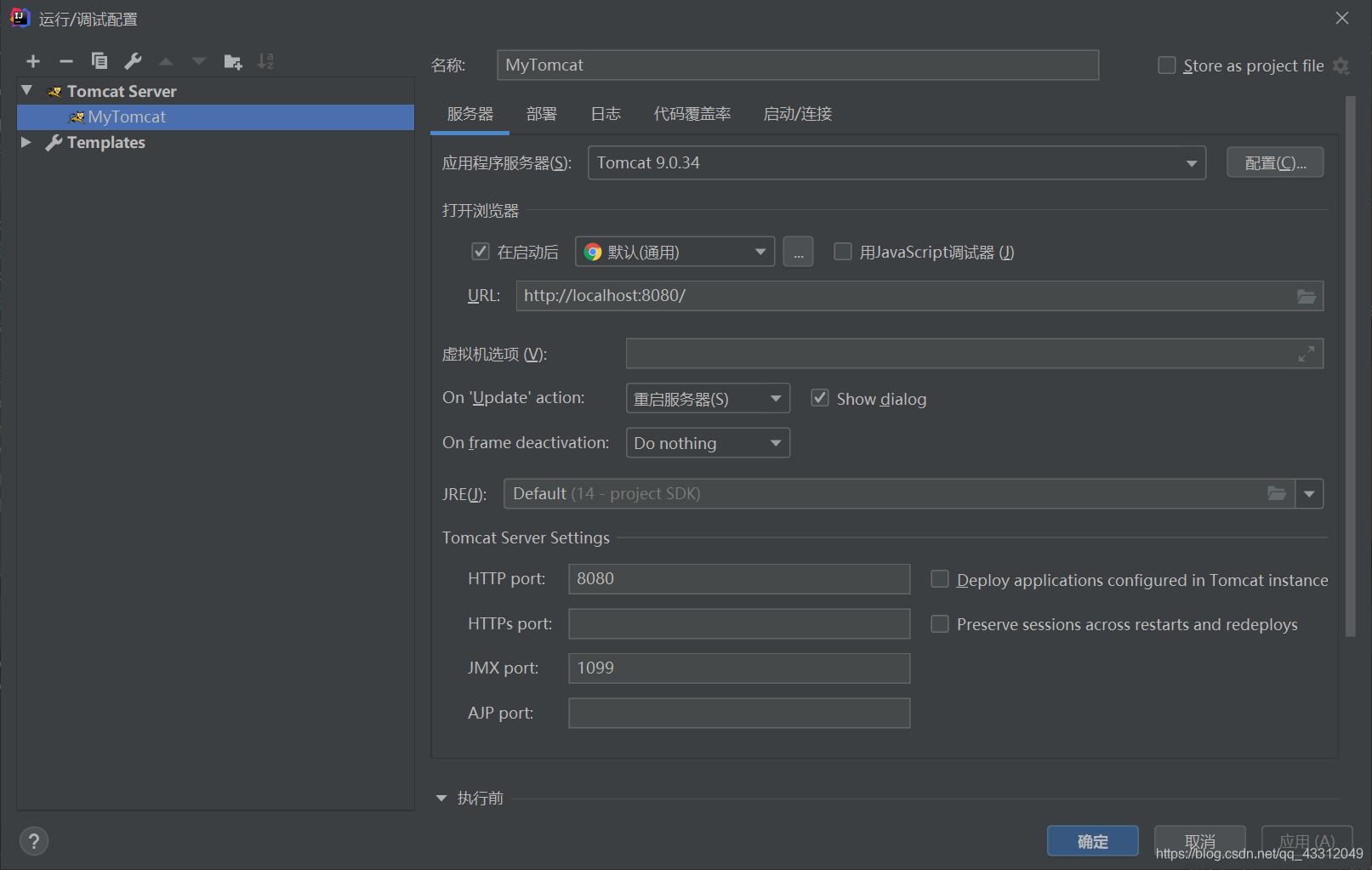Click the 虚拟机选项 VM options field
The height and width of the screenshot is (870, 1372).
tap(975, 354)
